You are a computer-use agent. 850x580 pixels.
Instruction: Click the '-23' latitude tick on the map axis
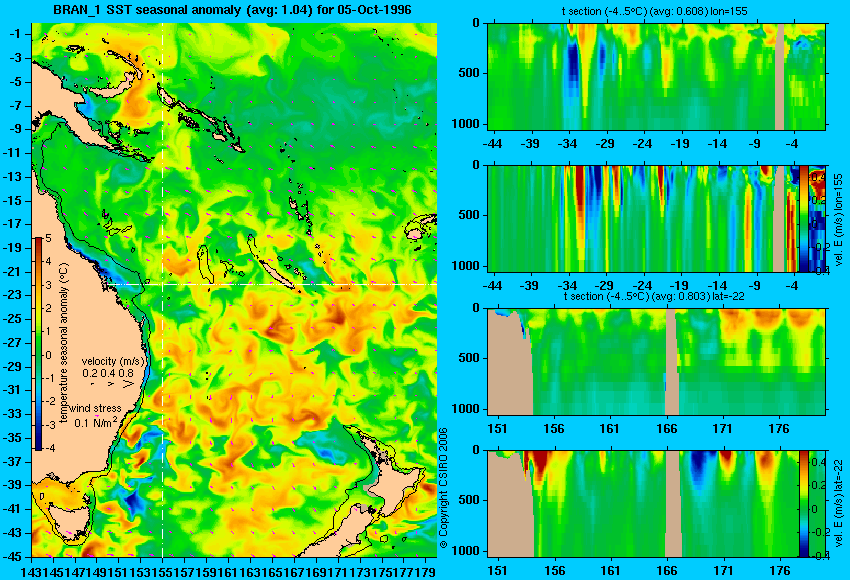coord(13,295)
